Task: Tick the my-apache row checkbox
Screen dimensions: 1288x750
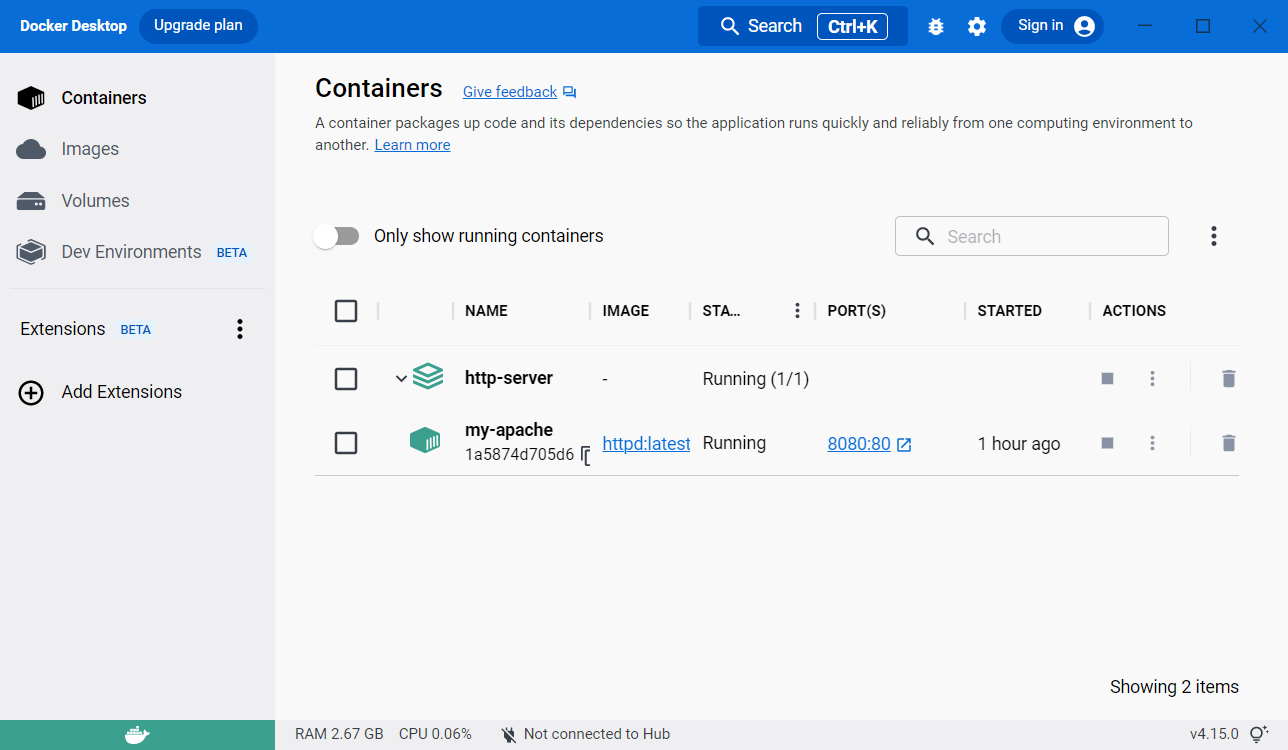Action: click(x=346, y=443)
